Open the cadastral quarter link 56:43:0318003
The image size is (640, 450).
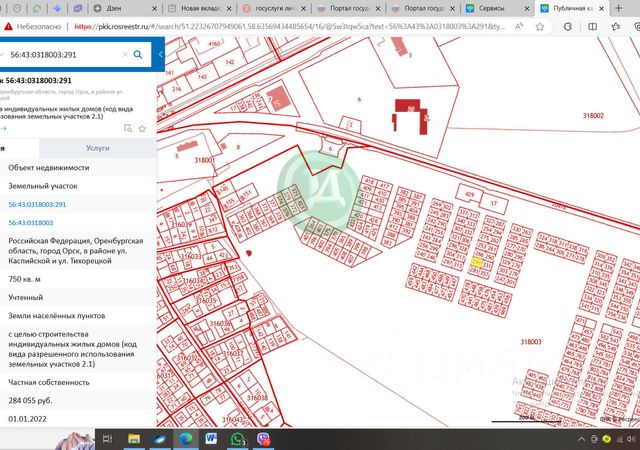pyautogui.click(x=31, y=222)
